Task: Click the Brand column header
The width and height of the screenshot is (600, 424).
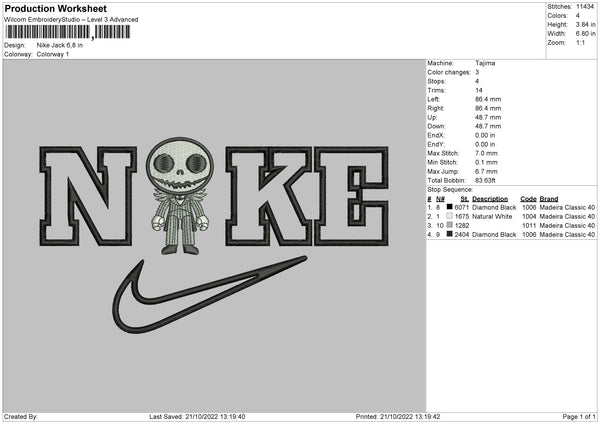Action: pos(549,199)
